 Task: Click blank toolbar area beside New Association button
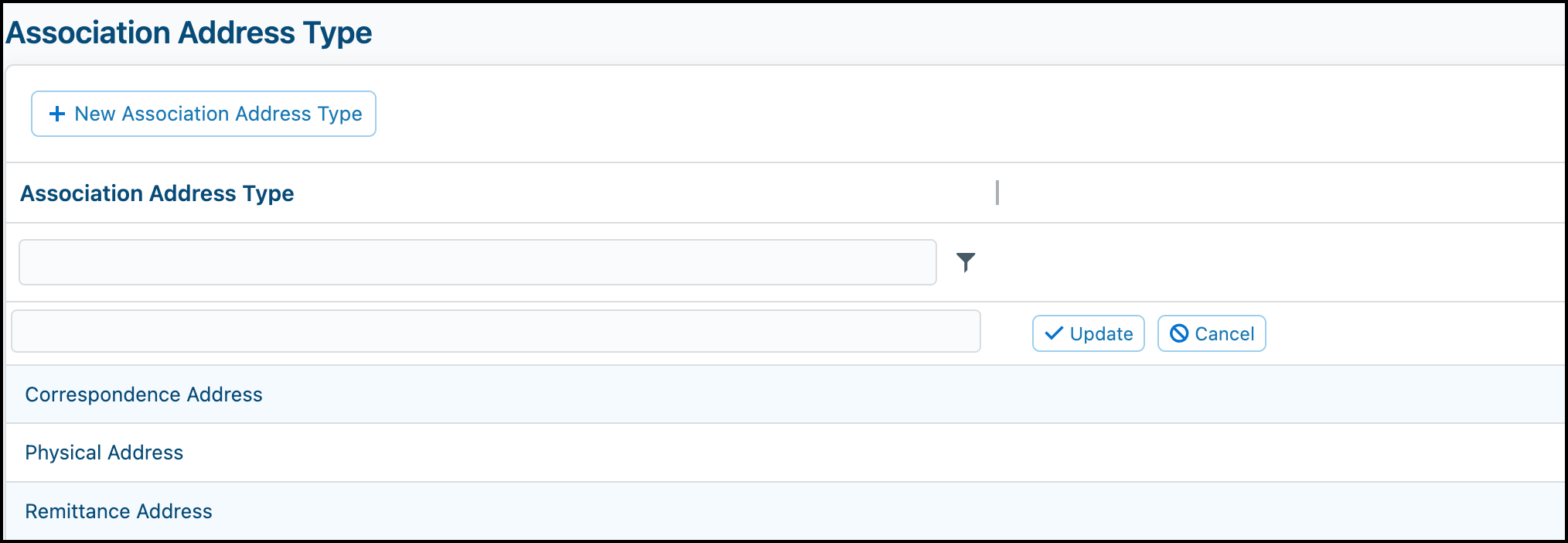tap(970, 114)
